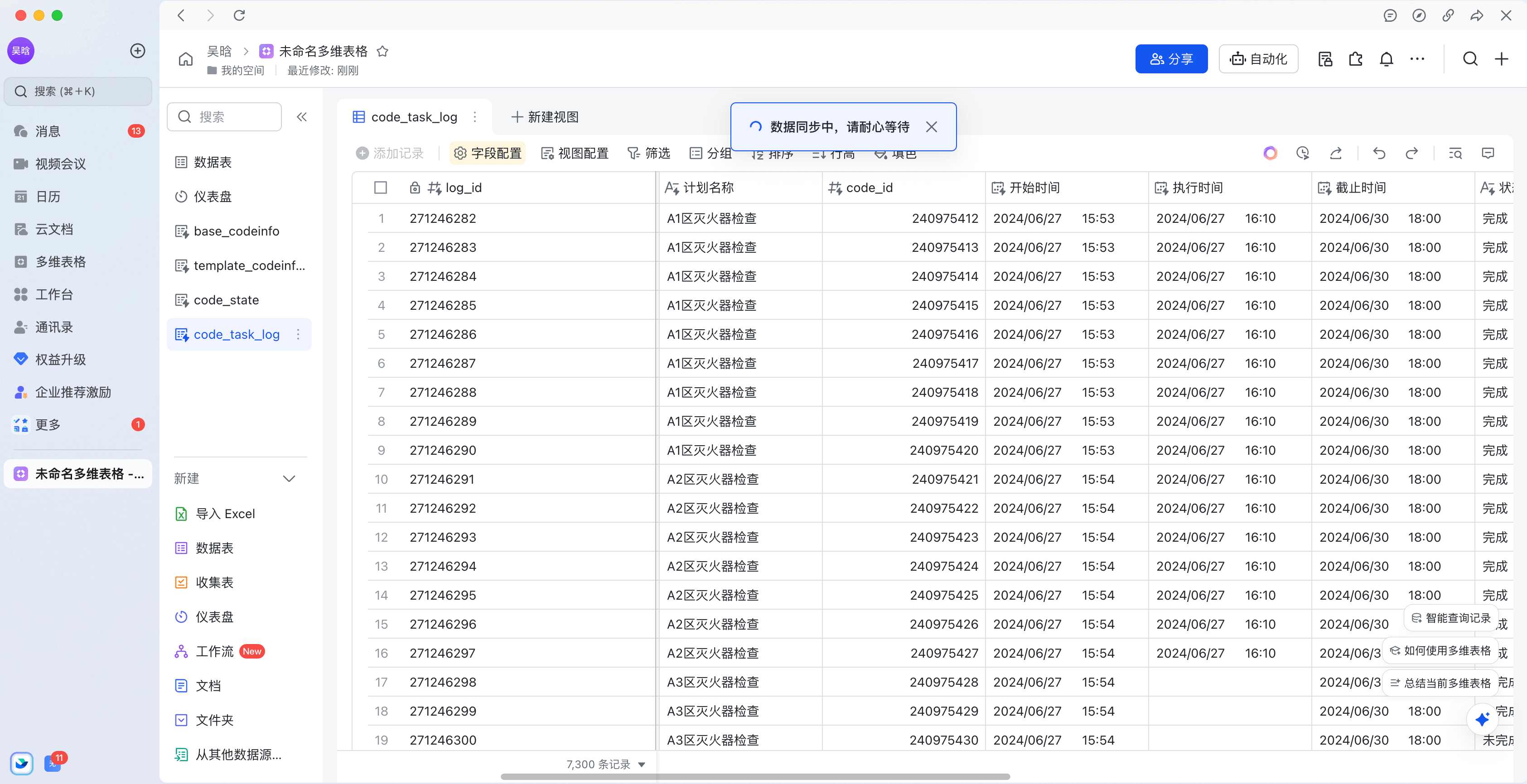Image resolution: width=1527 pixels, height=784 pixels.
Task: Open 通讯录 in left navigation
Action: pyautogui.click(x=77, y=327)
